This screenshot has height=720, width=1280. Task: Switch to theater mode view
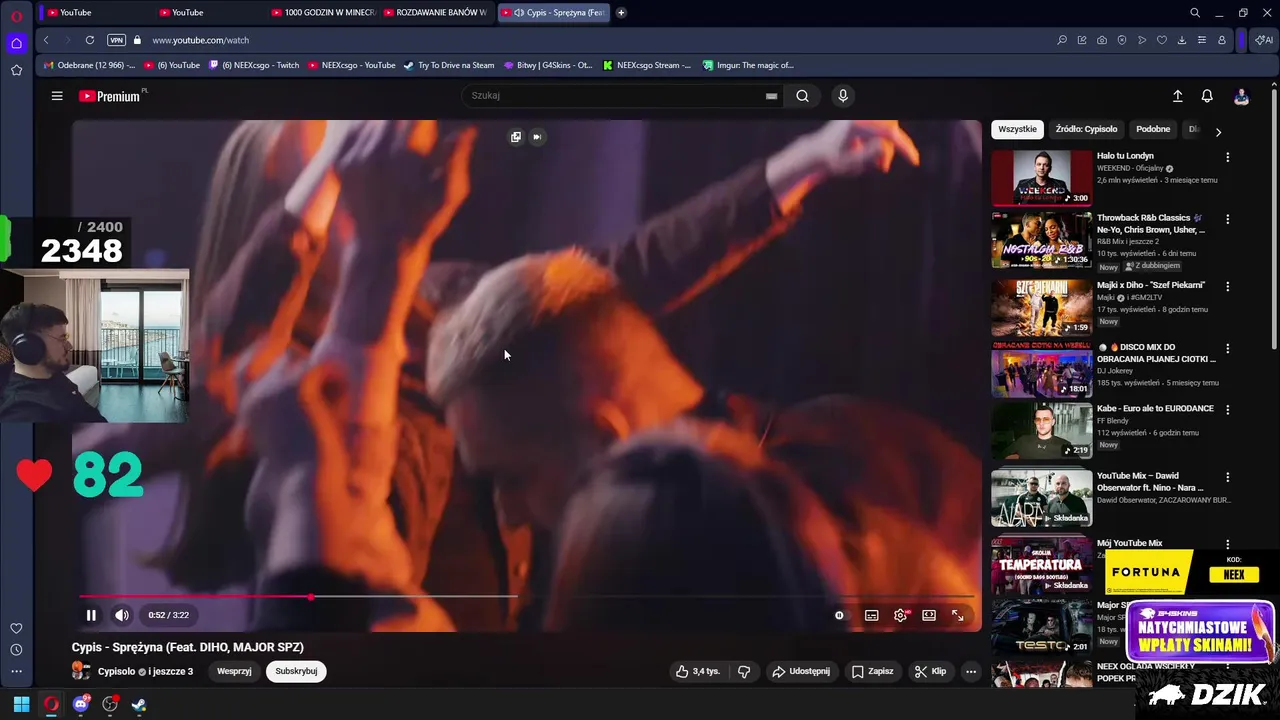pyautogui.click(x=929, y=615)
